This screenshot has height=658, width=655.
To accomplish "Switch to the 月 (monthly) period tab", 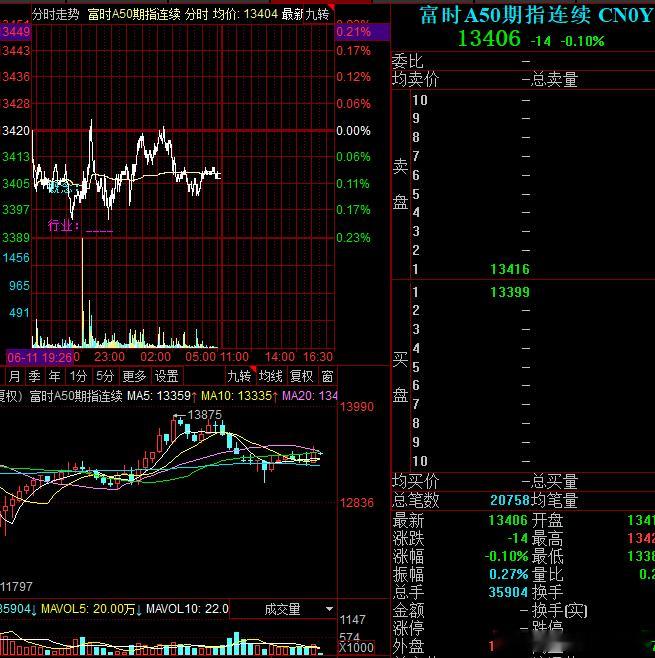I will [14, 376].
